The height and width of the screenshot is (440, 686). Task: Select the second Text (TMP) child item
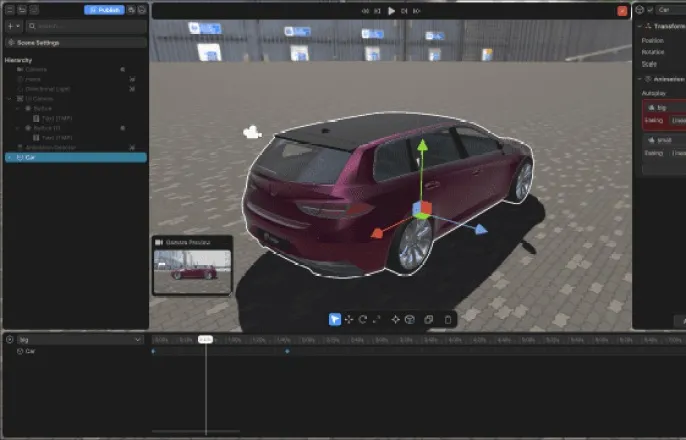pos(57,138)
